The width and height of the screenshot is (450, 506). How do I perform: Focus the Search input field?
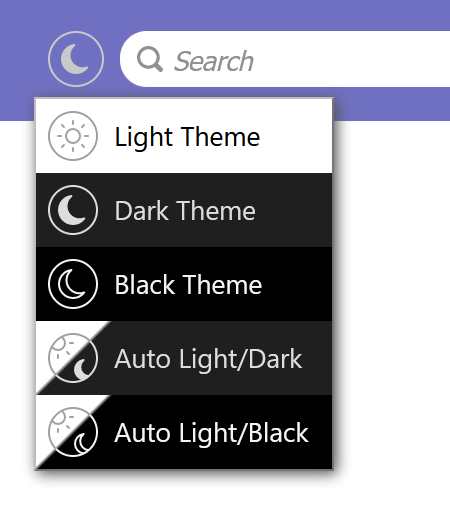tap(285, 59)
